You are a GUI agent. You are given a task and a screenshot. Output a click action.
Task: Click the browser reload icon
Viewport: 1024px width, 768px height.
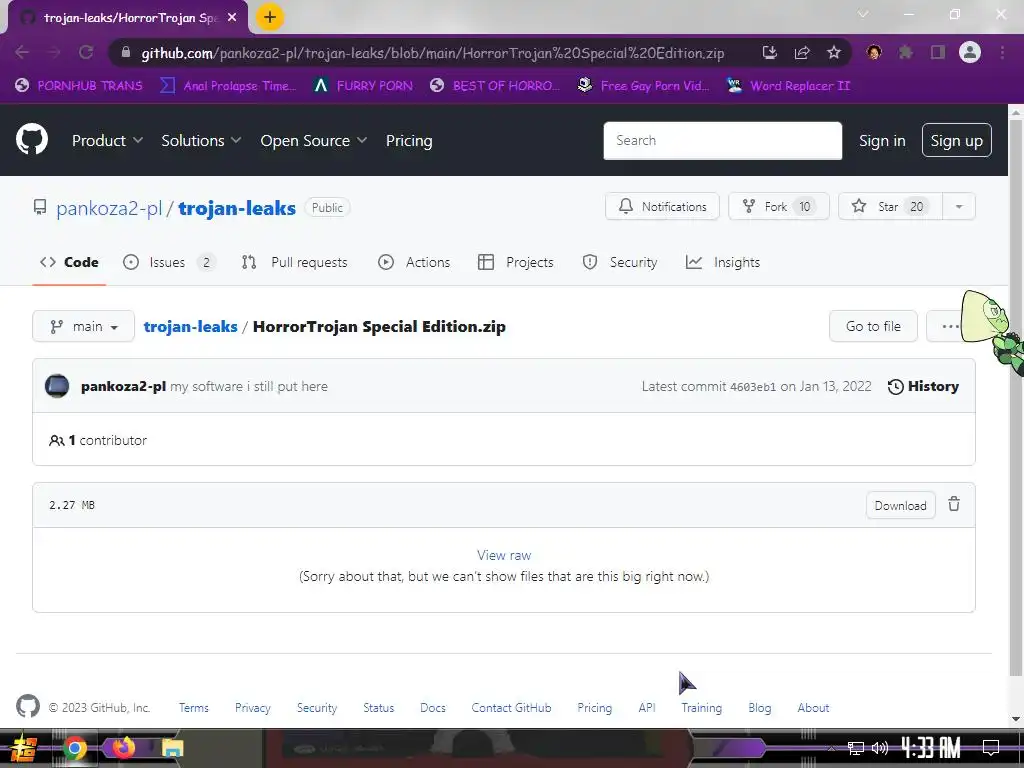[x=86, y=52]
